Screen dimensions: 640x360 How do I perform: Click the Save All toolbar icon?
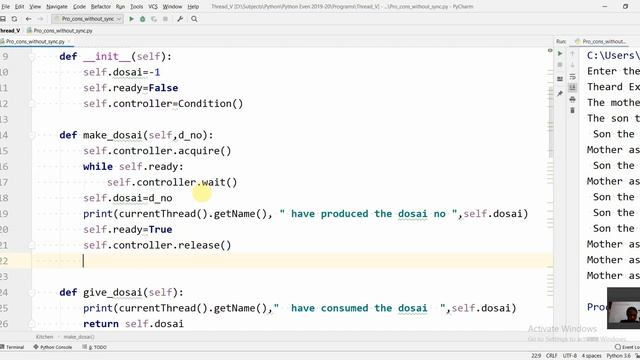point(2,19)
